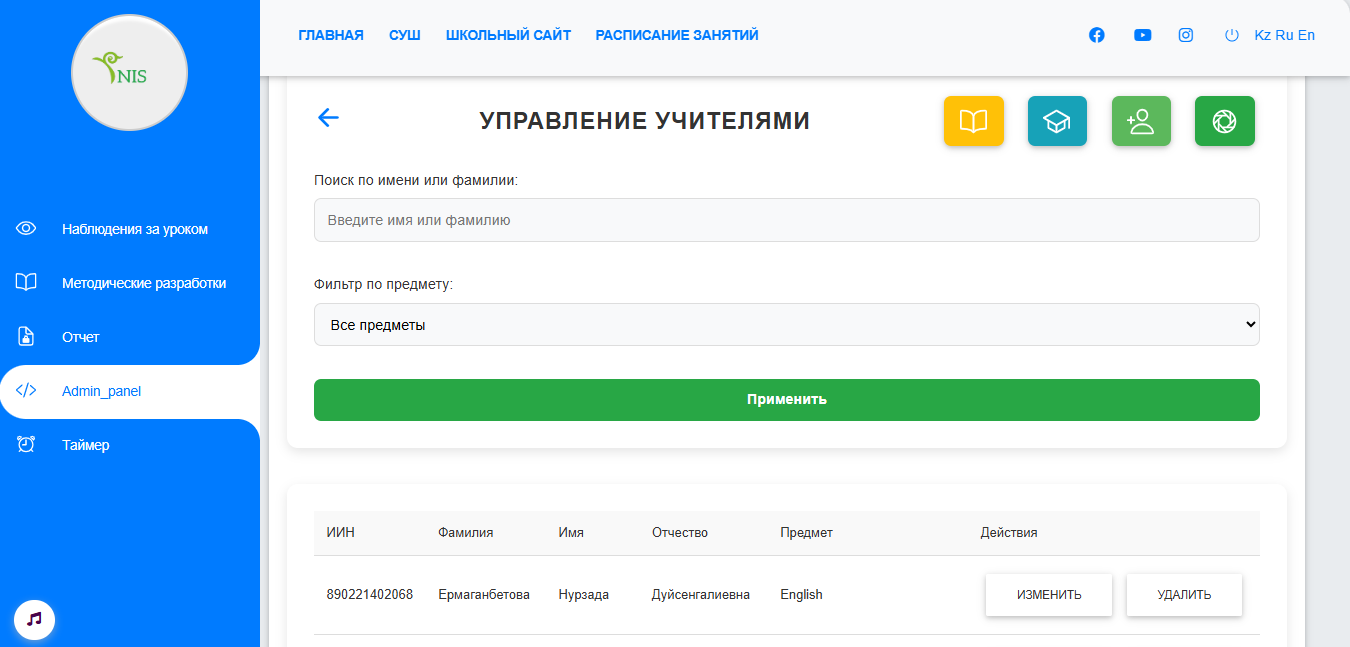The image size is (1350, 647).
Task: Click the power logout icon in the header
Action: pos(1229,34)
